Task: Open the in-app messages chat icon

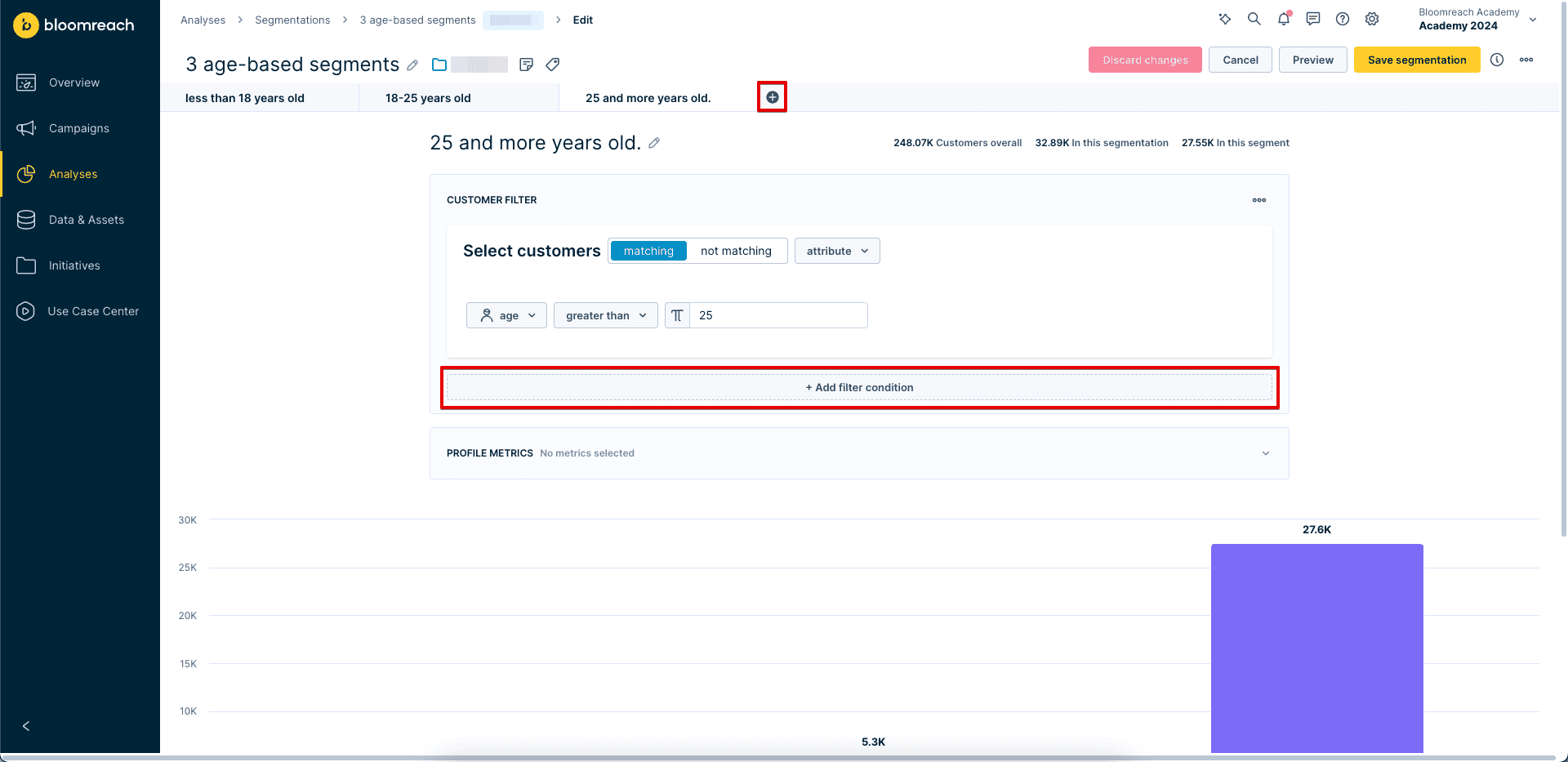Action: point(1313,19)
